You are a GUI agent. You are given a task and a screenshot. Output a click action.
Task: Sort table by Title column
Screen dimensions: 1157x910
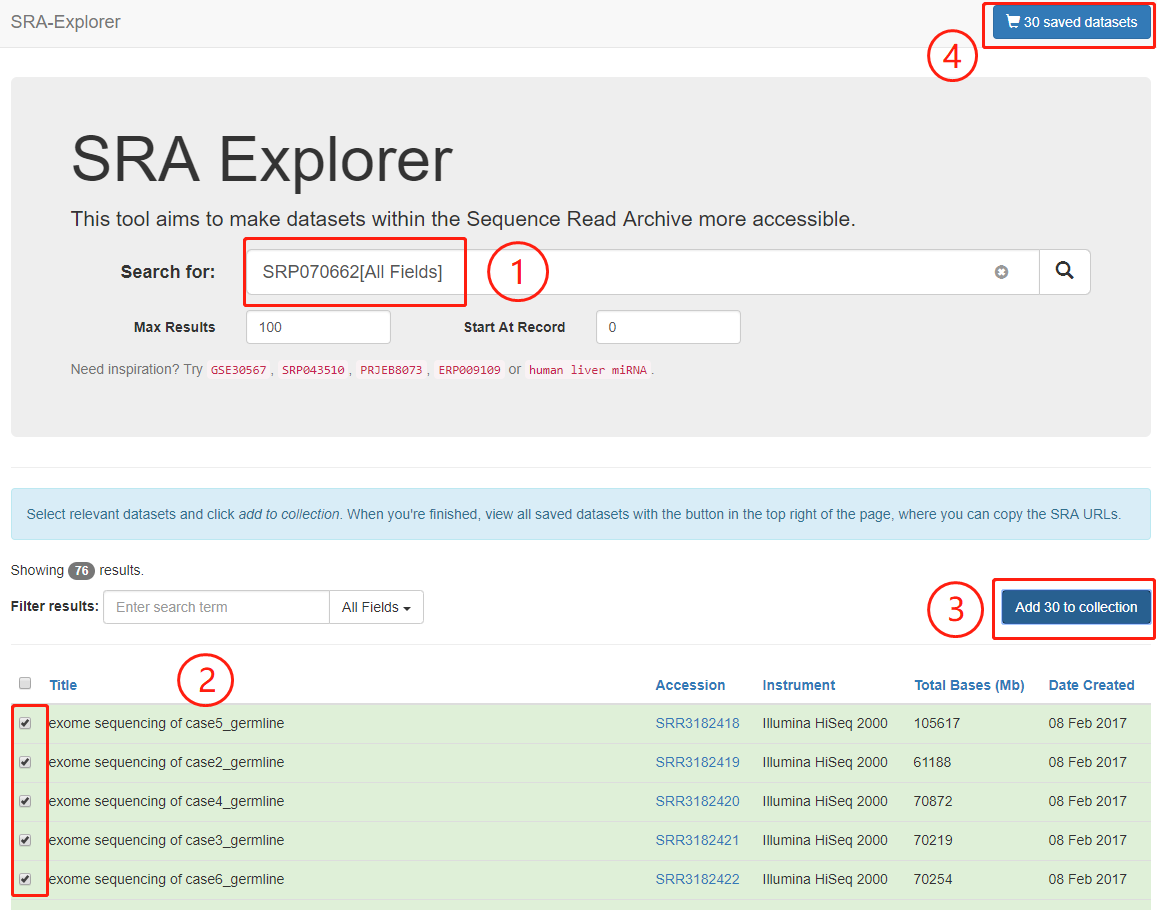(63, 685)
